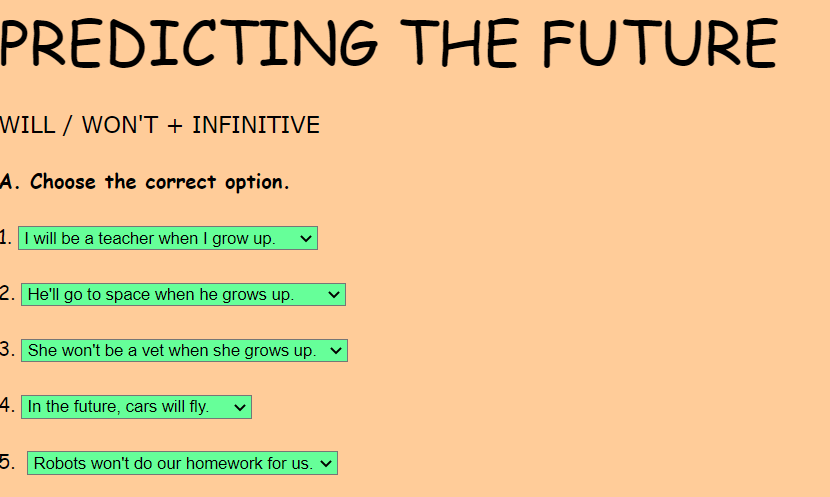
Task: Click the word "INFINITIVE" in the subheading
Action: click(255, 125)
